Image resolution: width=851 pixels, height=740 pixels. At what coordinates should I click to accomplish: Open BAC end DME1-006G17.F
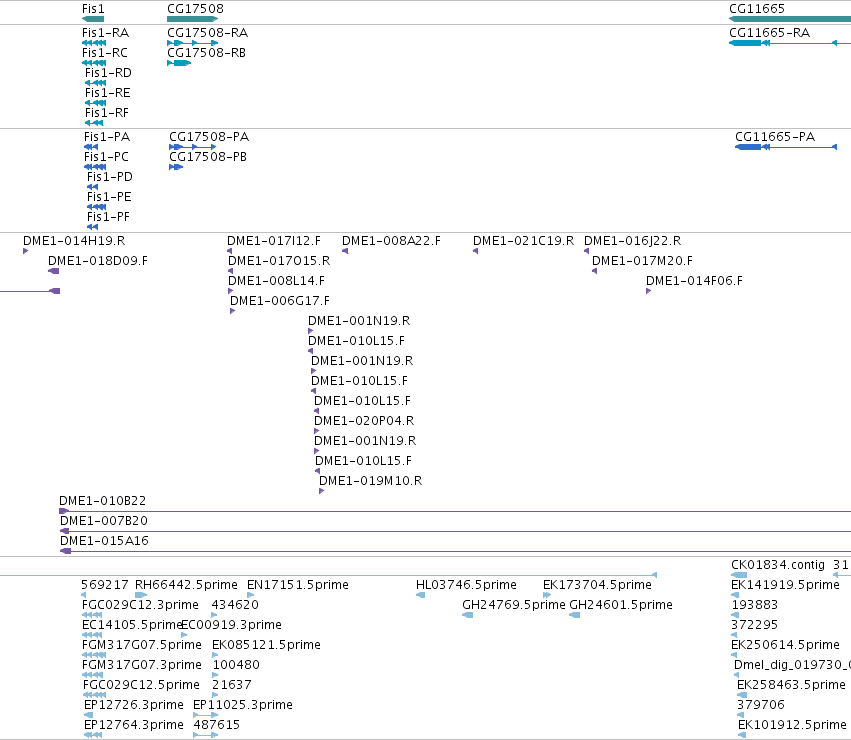point(280,301)
